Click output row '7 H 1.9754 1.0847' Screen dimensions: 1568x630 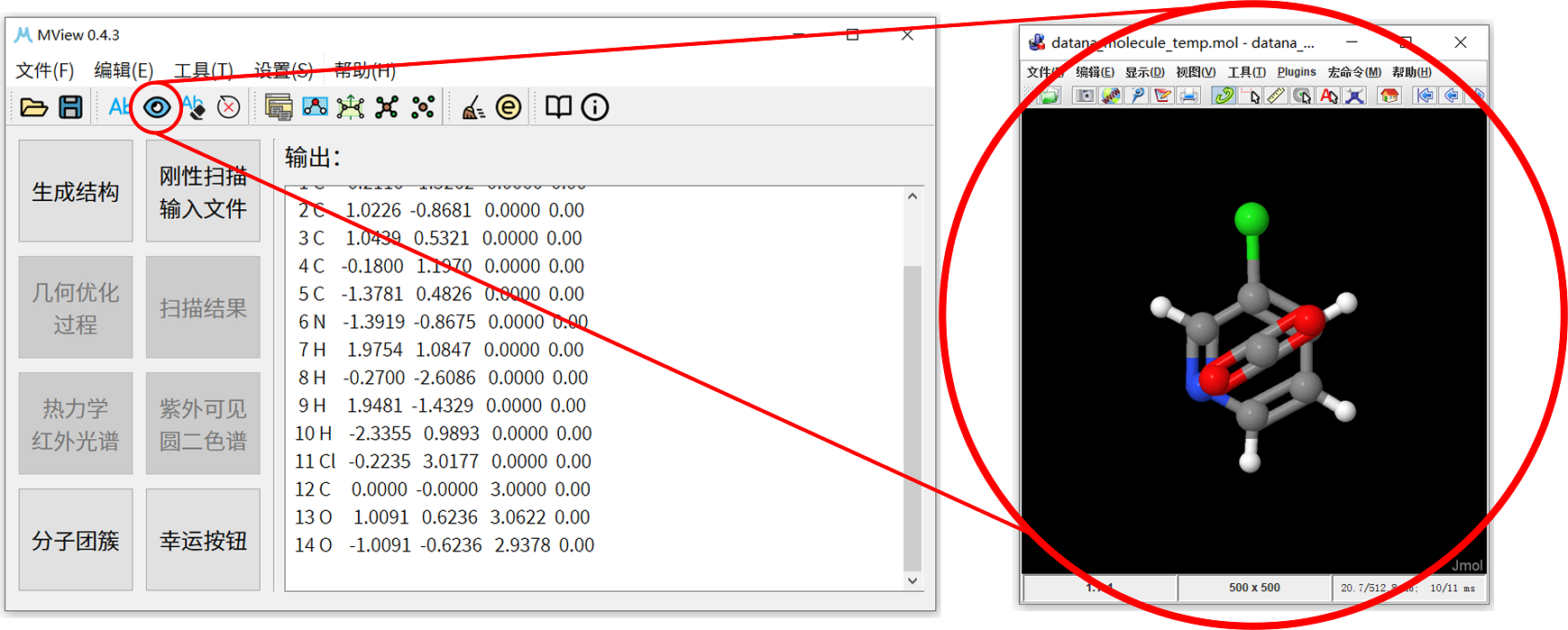click(x=441, y=350)
